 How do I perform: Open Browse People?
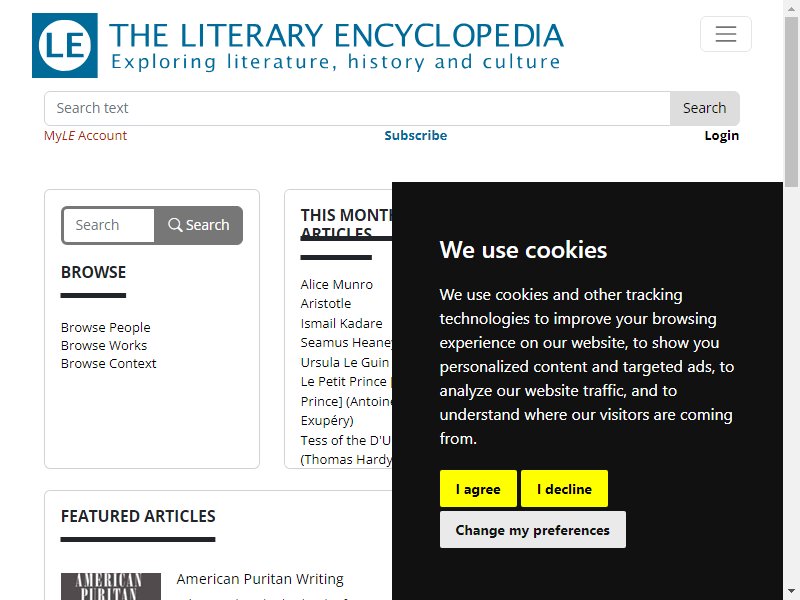point(106,328)
